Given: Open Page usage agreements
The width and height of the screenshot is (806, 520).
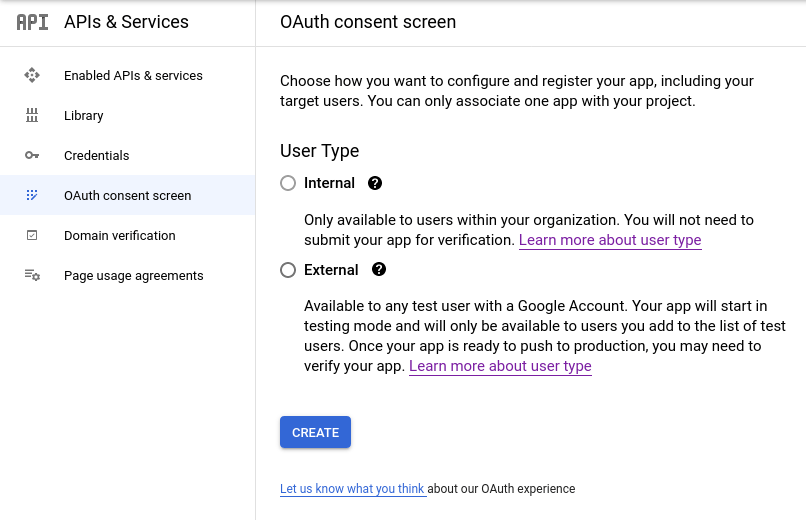Looking at the screenshot, I should [133, 275].
